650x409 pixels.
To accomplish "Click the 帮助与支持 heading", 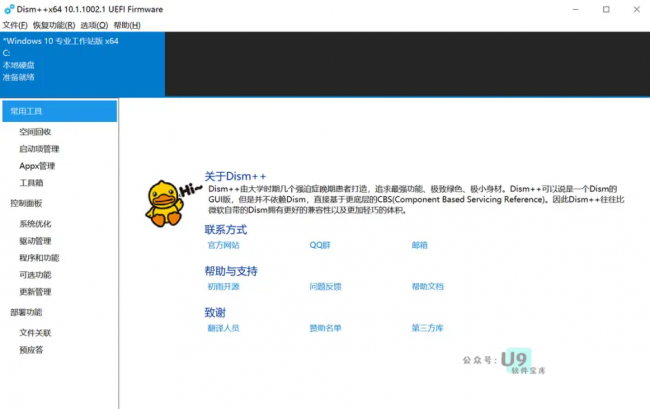I will click(231, 271).
